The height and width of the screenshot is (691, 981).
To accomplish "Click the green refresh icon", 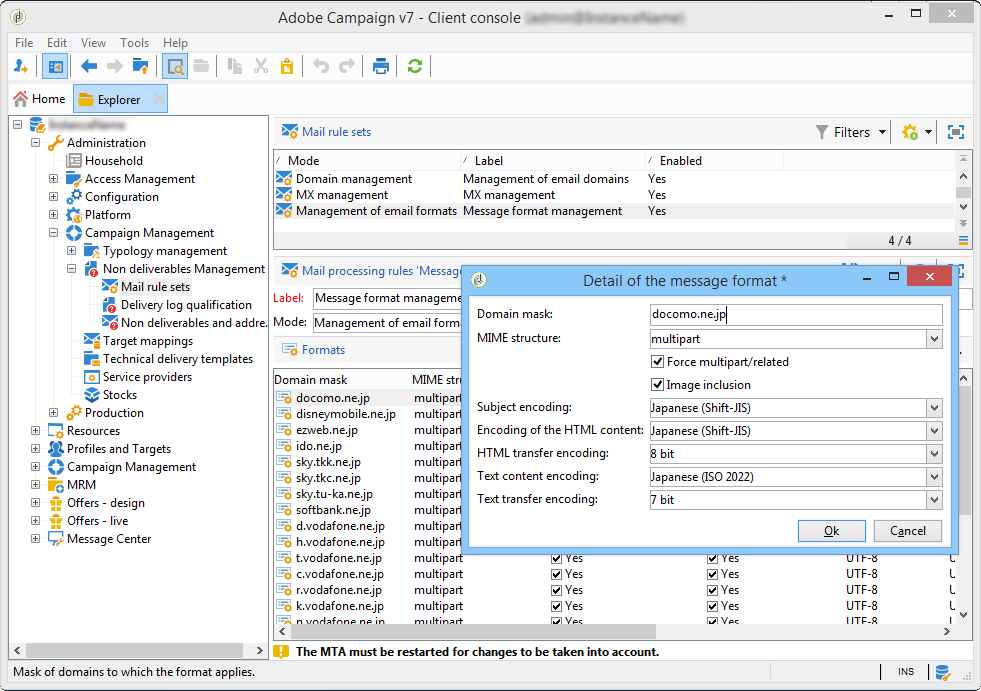I will point(414,66).
